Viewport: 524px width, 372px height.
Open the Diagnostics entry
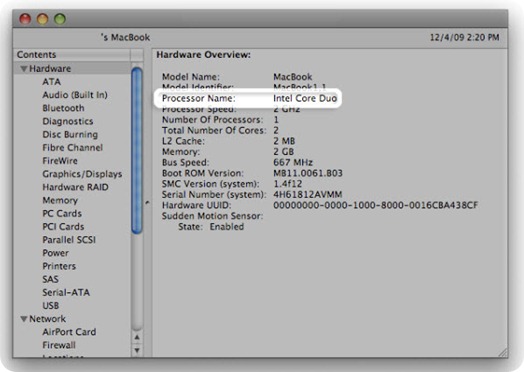point(68,121)
